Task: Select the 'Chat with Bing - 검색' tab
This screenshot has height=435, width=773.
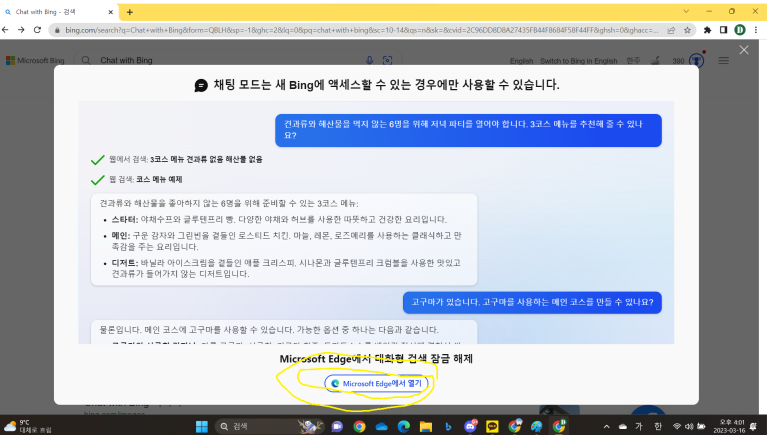Action: (x=58, y=12)
